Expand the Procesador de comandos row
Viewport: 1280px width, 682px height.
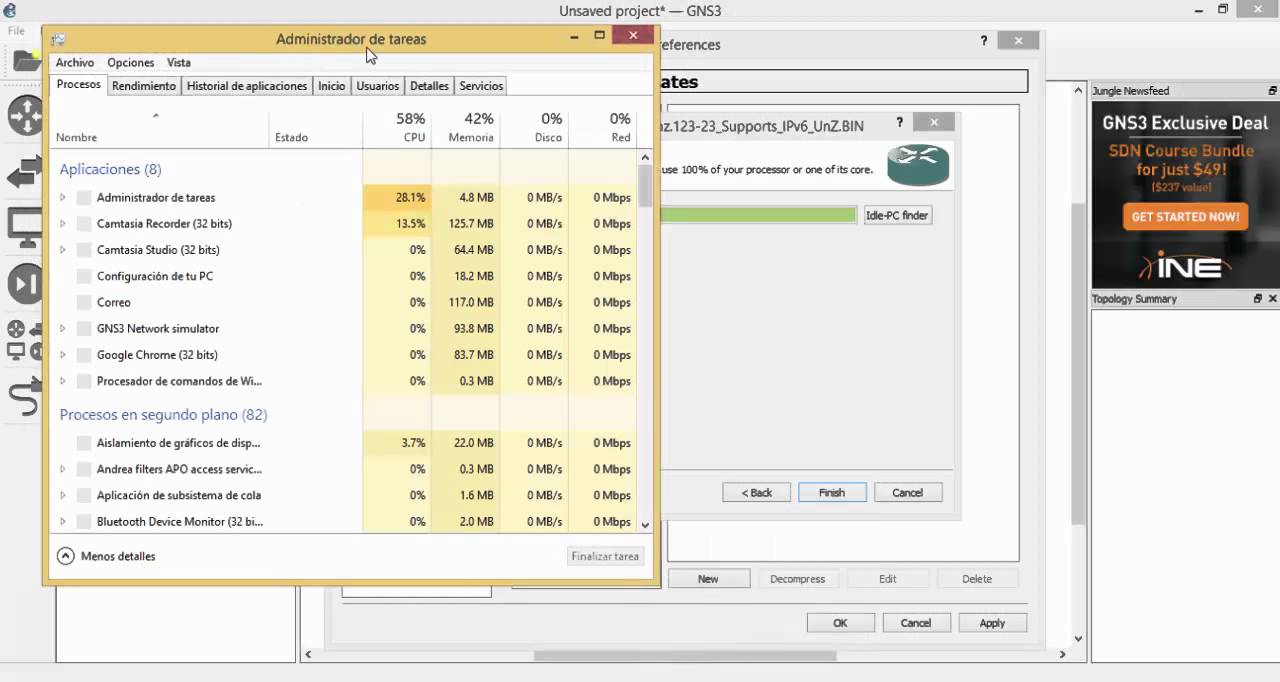point(62,381)
